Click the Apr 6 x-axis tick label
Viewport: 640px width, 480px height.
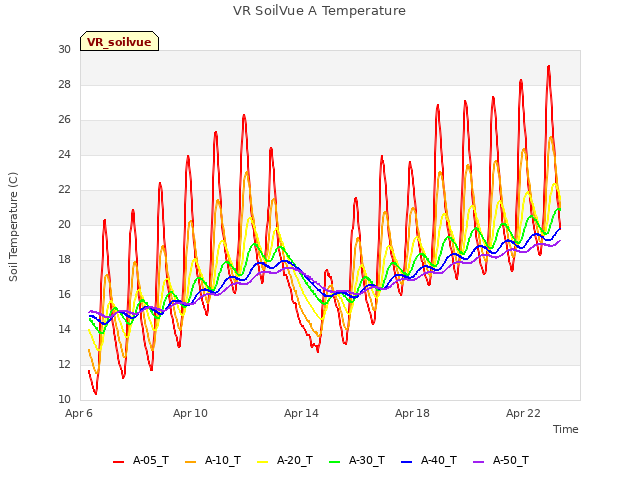click(x=79, y=413)
